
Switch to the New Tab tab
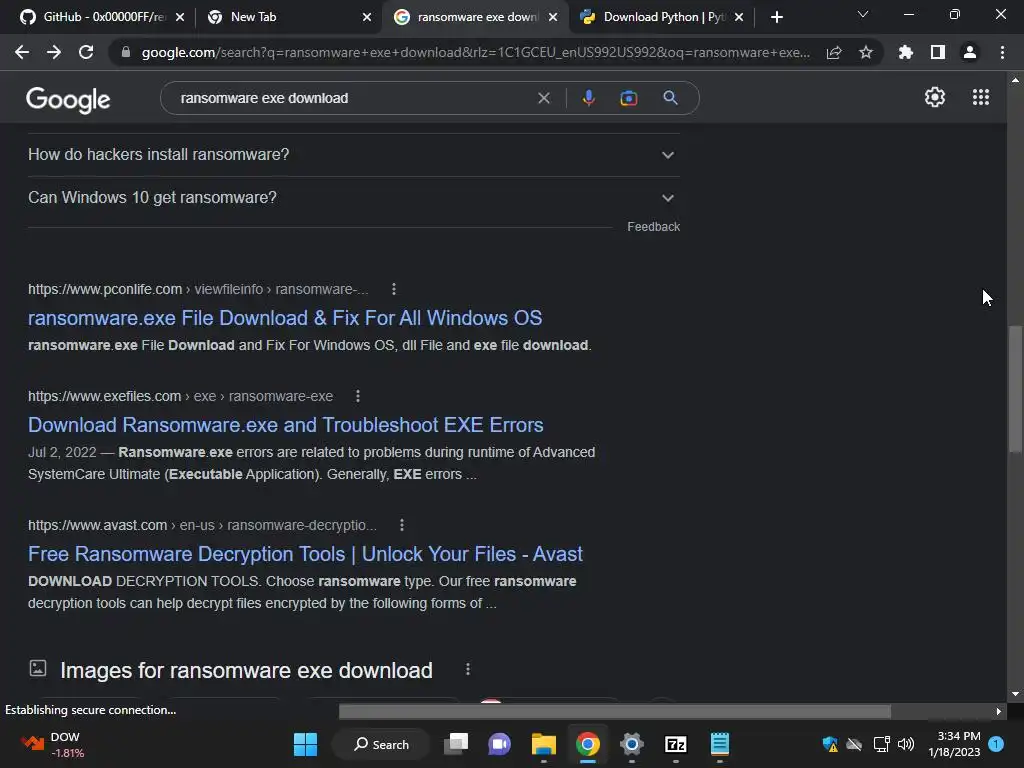click(x=287, y=17)
